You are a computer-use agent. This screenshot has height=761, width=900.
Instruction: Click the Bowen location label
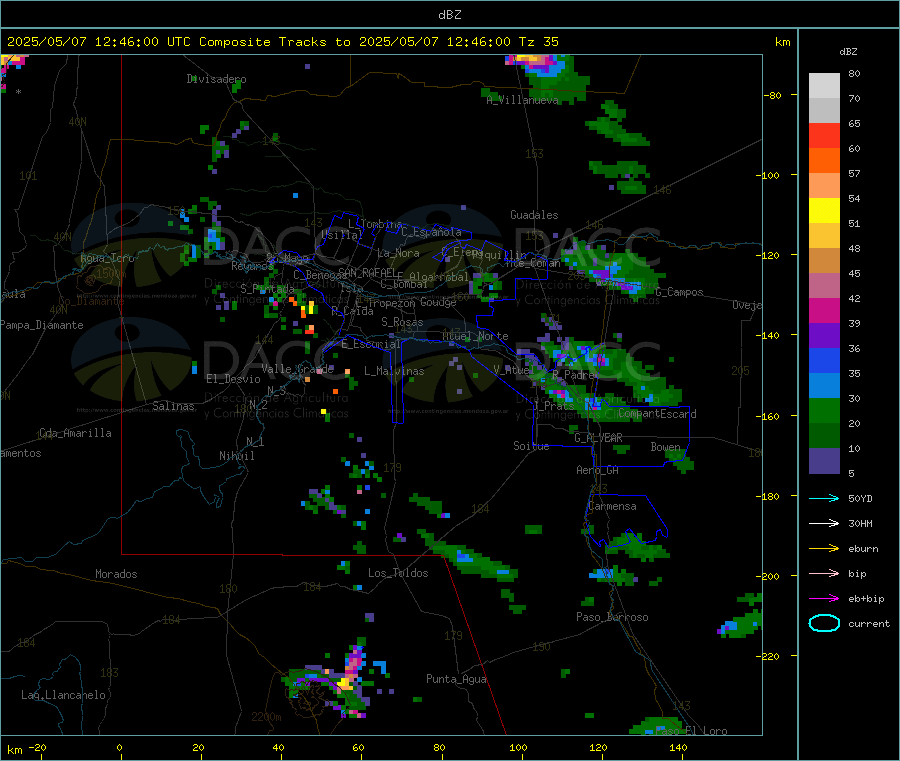tap(665, 446)
